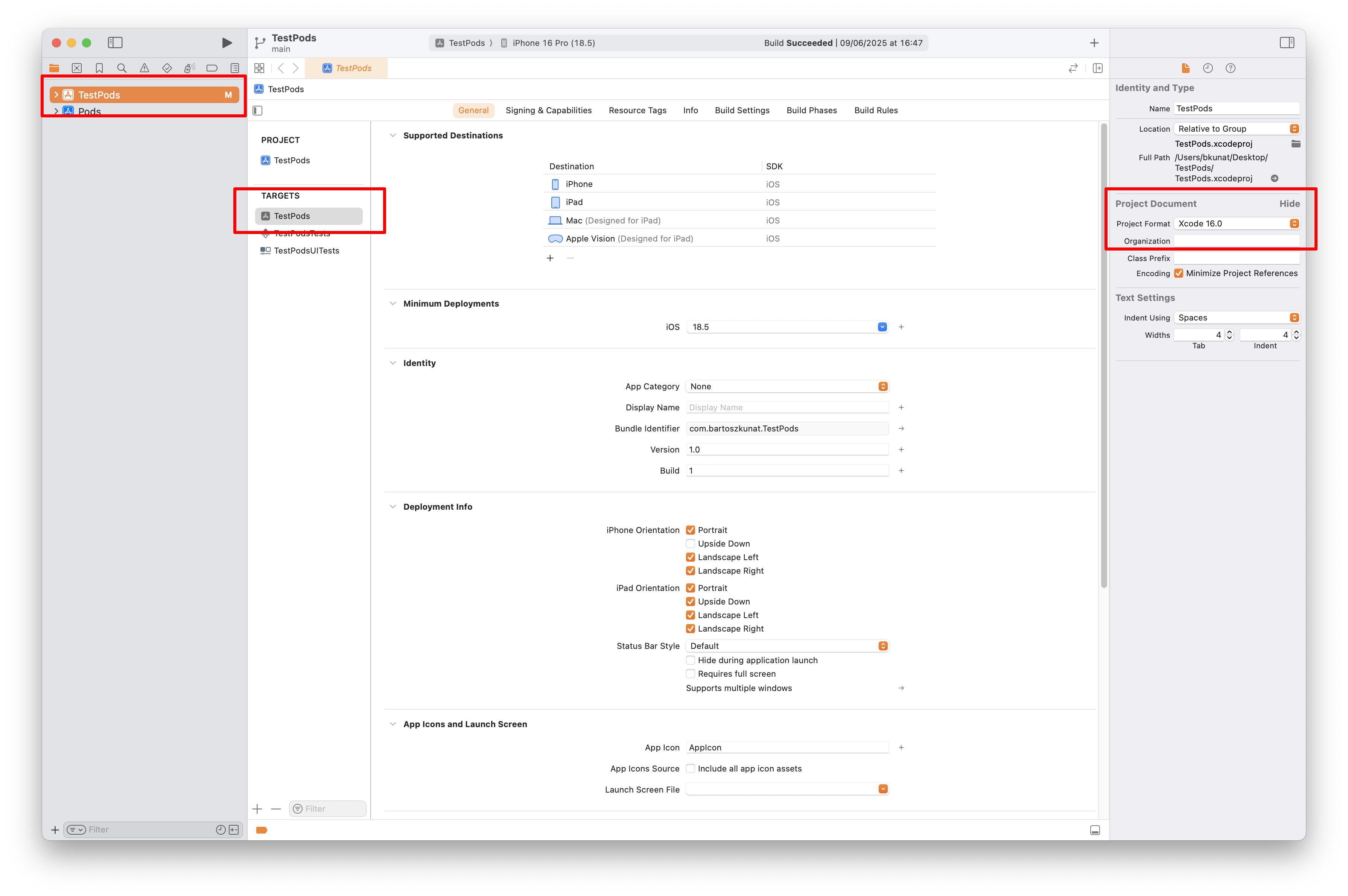Click the Display Name field
The image size is (1348, 896).
tap(787, 407)
